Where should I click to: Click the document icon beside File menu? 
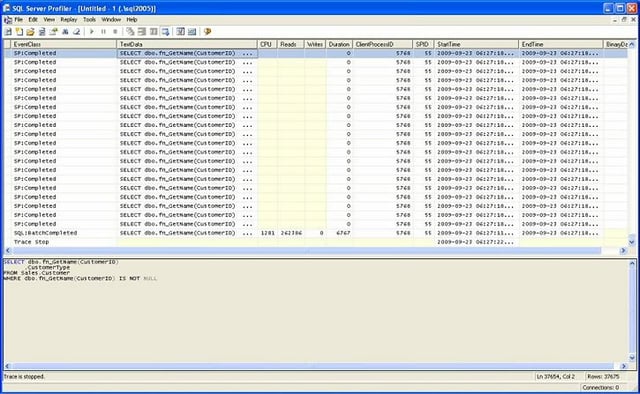click(x=8, y=20)
